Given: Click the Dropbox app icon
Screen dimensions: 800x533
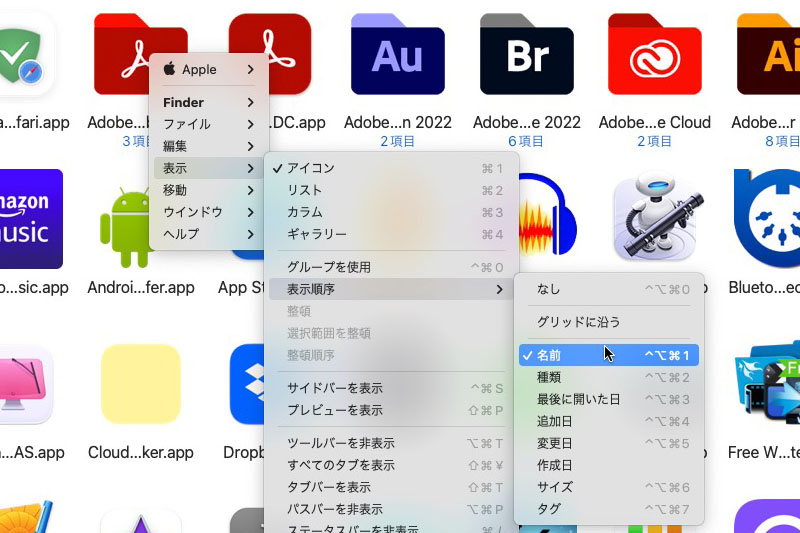Looking at the screenshot, I should 247,384.
